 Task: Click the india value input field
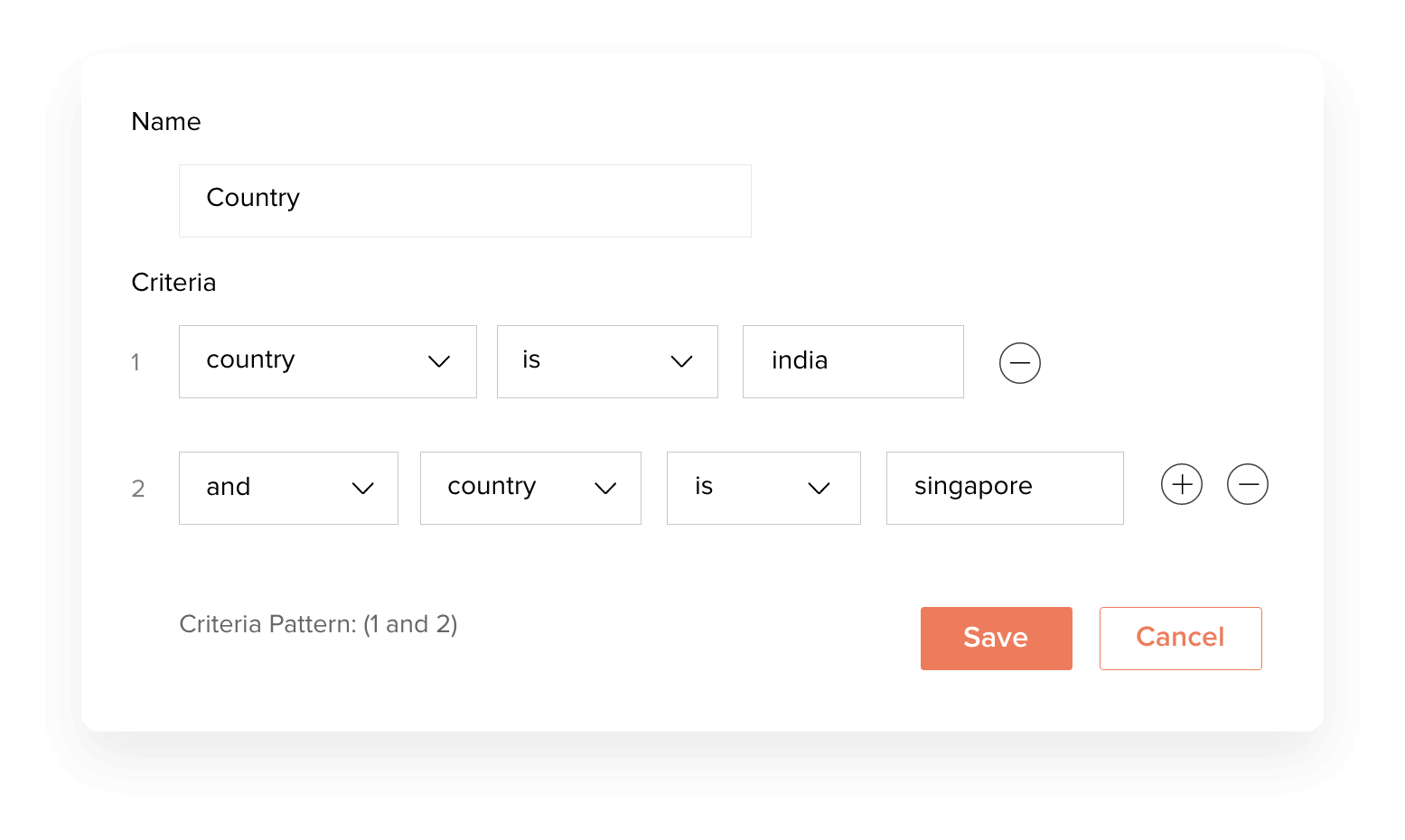tap(853, 361)
